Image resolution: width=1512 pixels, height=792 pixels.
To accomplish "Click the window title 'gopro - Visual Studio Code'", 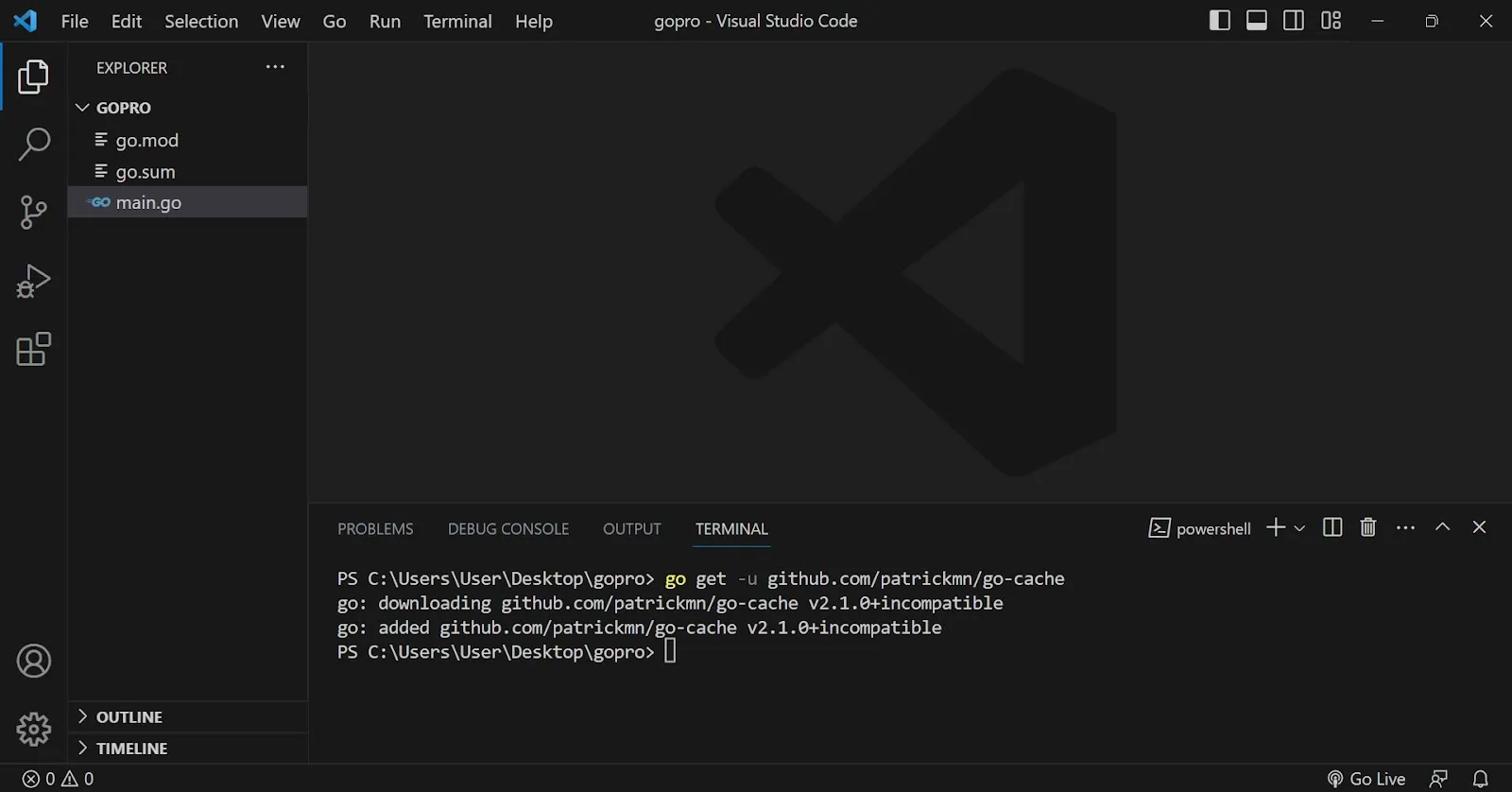I will pyautogui.click(x=756, y=21).
